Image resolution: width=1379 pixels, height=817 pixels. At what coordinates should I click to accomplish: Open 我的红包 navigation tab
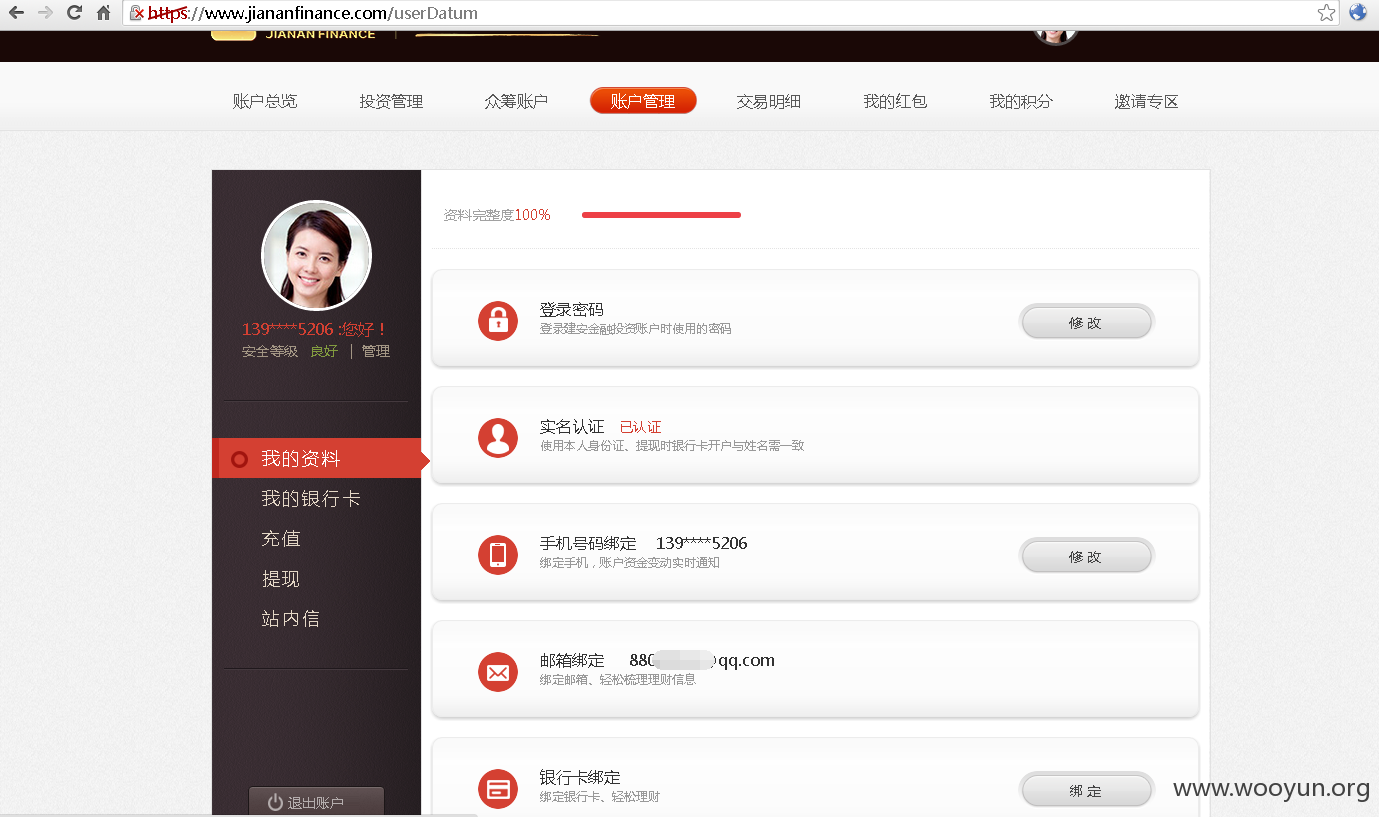point(895,101)
